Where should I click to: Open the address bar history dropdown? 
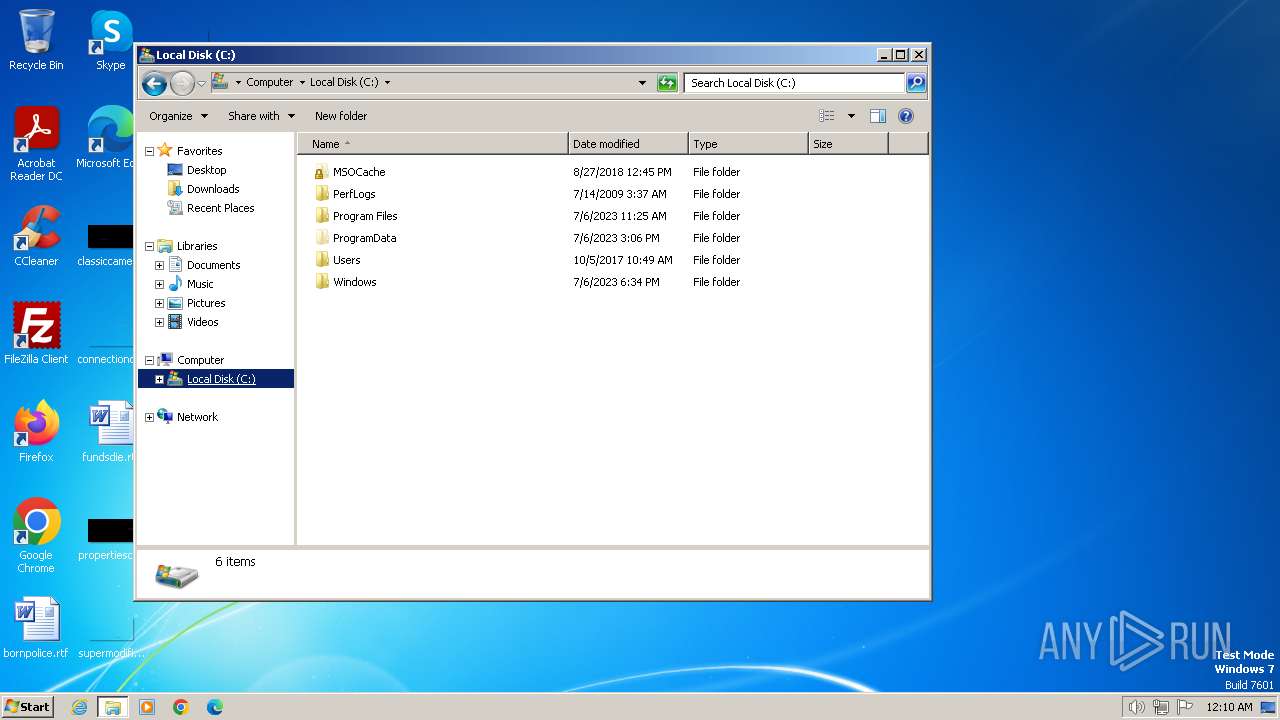[x=642, y=83]
